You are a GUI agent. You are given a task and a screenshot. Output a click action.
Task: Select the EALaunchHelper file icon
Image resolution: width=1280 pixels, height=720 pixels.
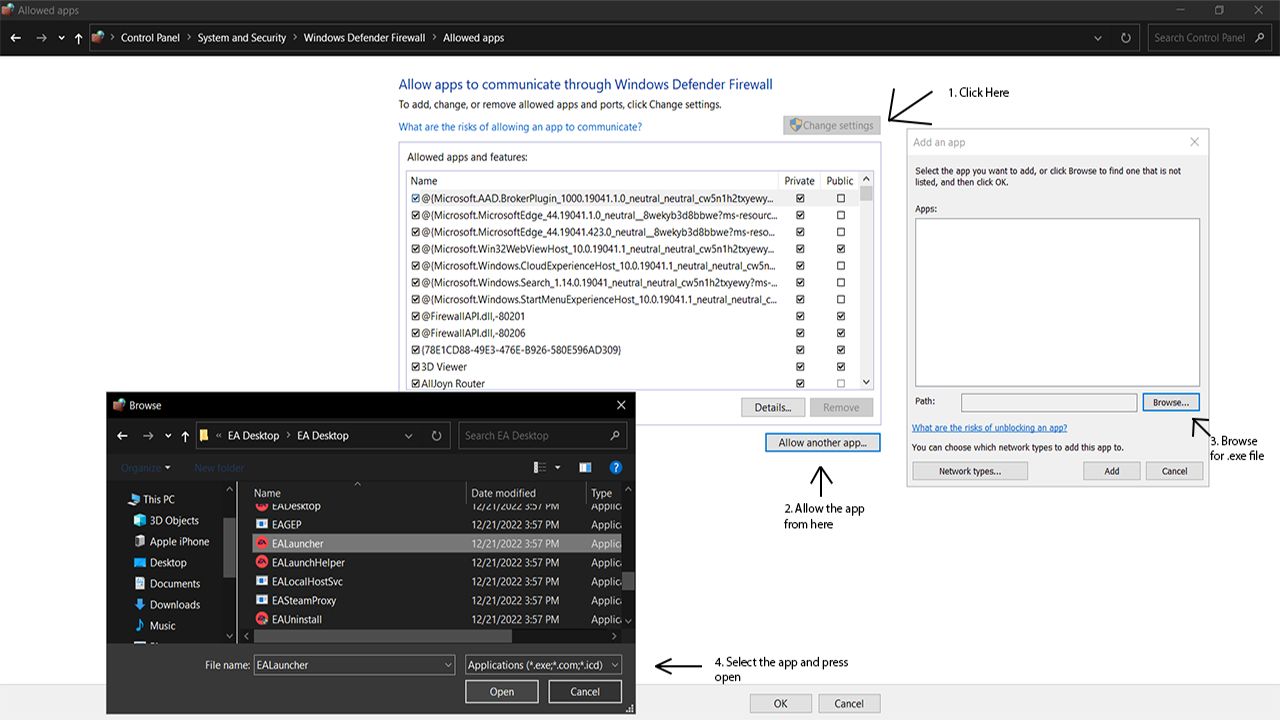coord(261,563)
